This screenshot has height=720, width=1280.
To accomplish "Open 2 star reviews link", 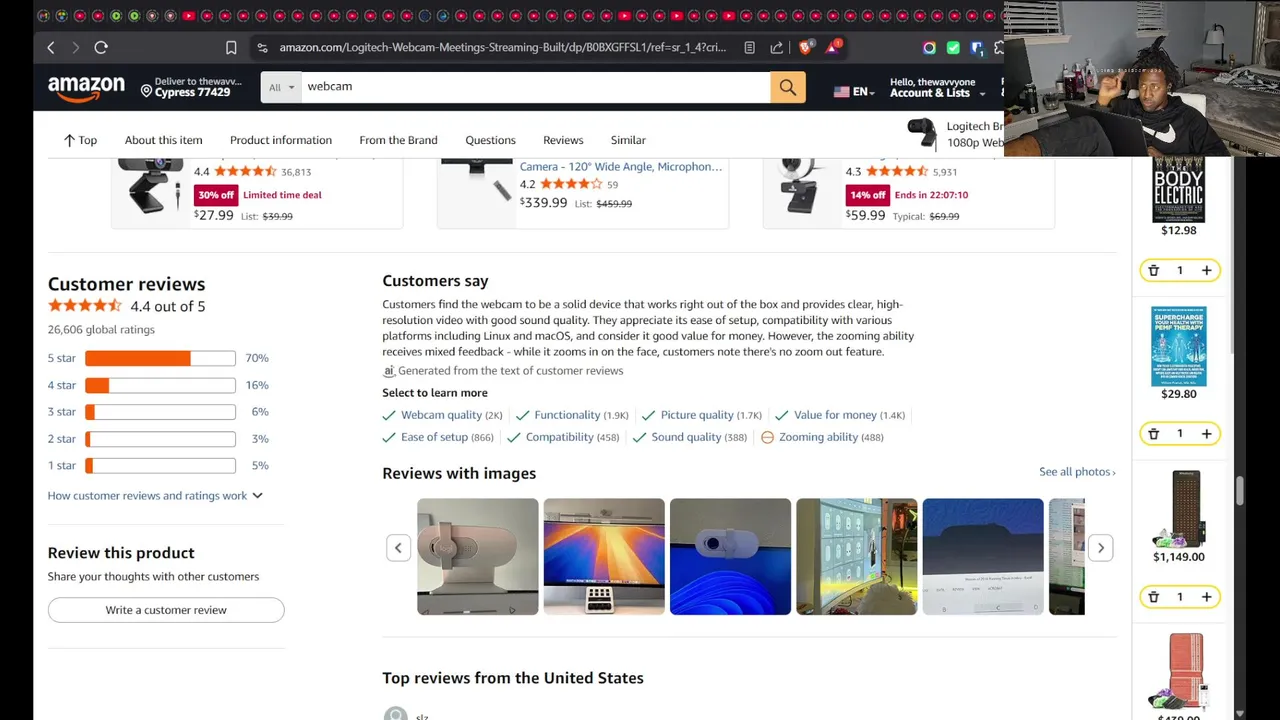I will tap(61, 439).
